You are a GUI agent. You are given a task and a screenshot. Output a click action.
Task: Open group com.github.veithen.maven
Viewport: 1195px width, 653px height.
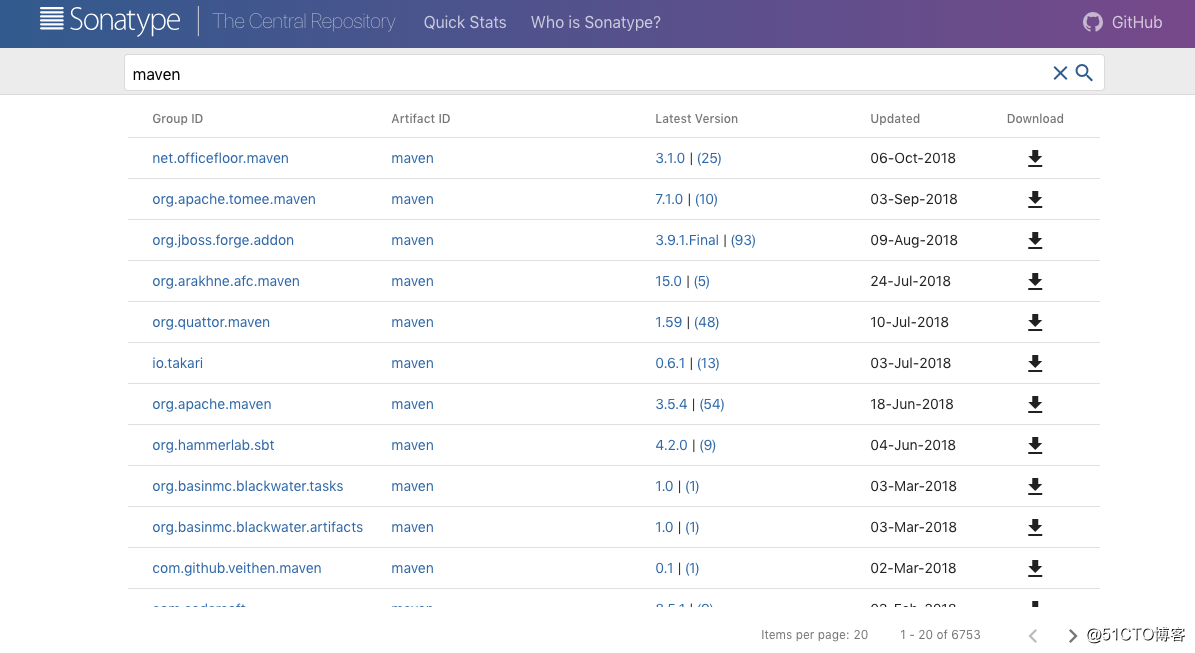237,568
